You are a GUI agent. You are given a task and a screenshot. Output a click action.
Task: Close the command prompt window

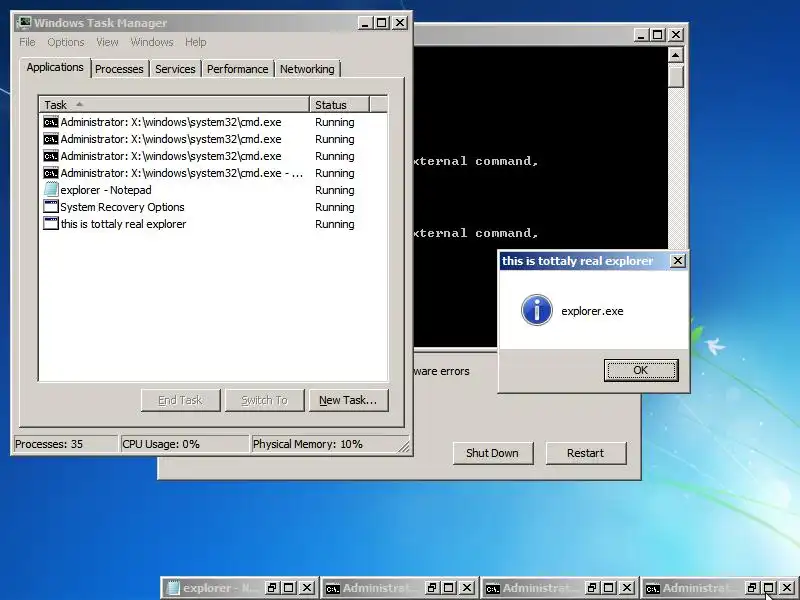pos(676,35)
